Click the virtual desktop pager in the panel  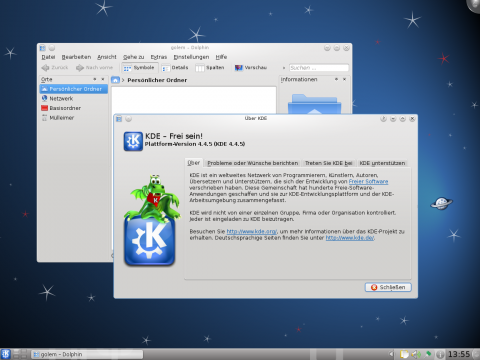(x=20, y=354)
